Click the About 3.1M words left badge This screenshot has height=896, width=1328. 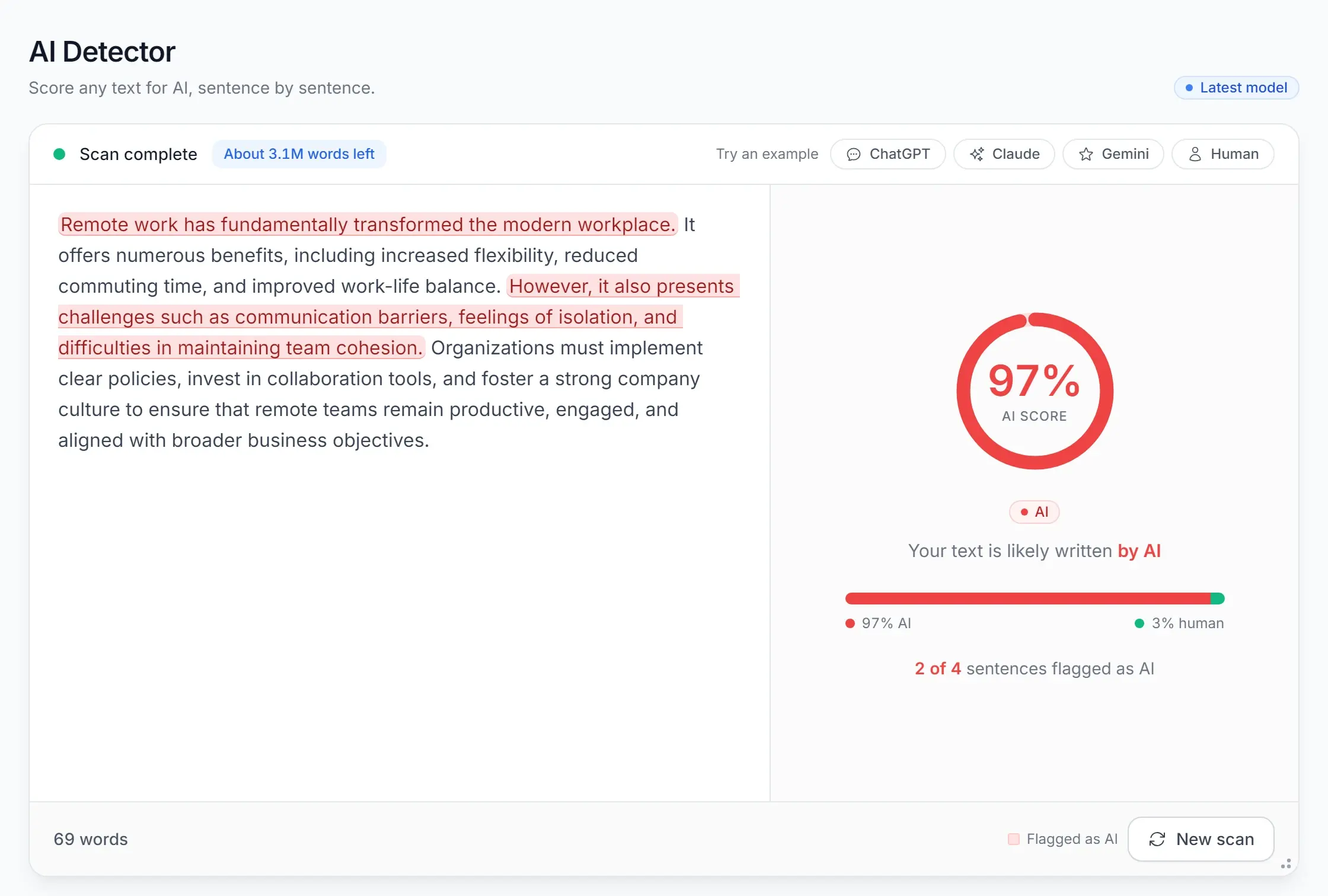coord(299,154)
